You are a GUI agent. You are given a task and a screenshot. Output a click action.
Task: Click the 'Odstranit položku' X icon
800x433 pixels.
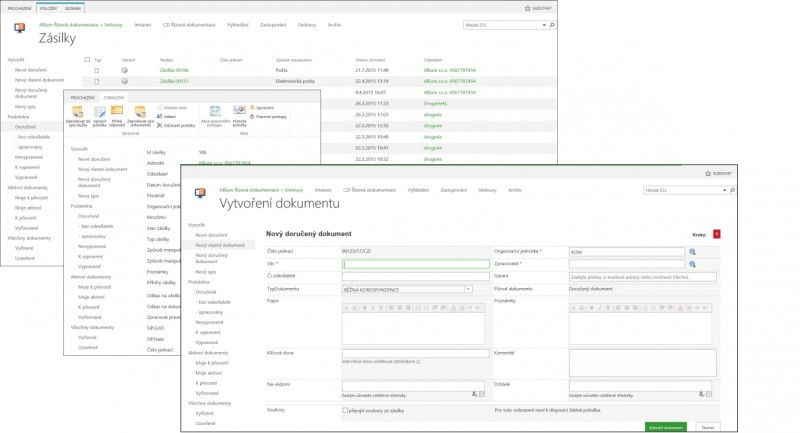pyautogui.click(x=158, y=126)
